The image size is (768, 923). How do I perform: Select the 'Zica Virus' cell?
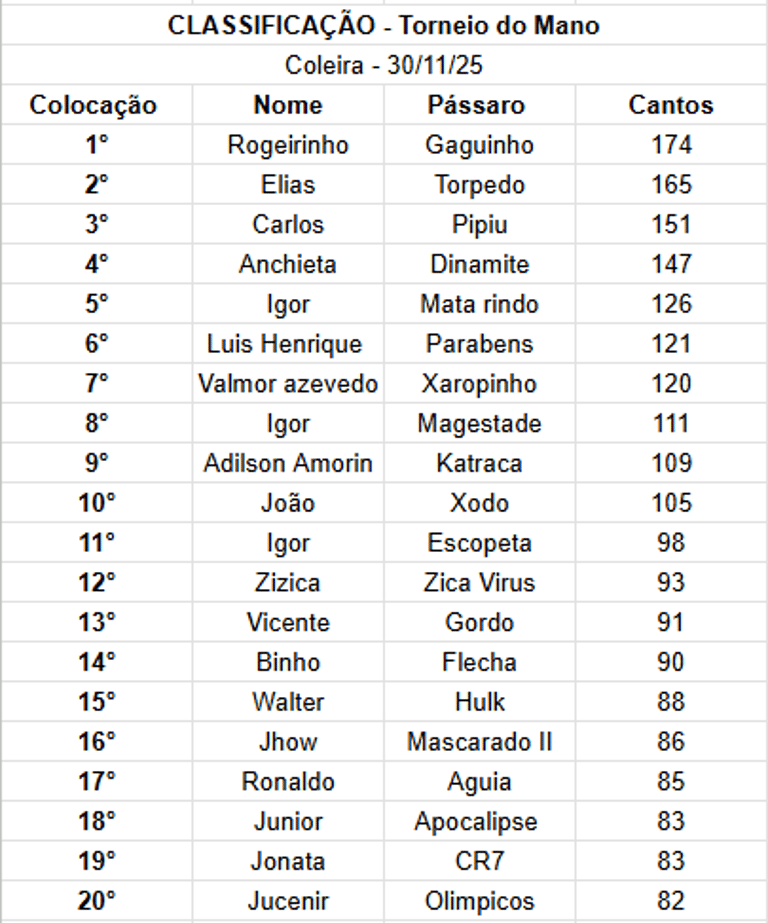(479, 583)
